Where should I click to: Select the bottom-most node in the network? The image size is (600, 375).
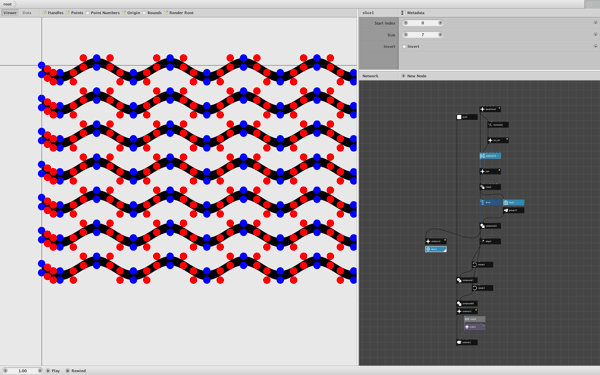click(467, 342)
